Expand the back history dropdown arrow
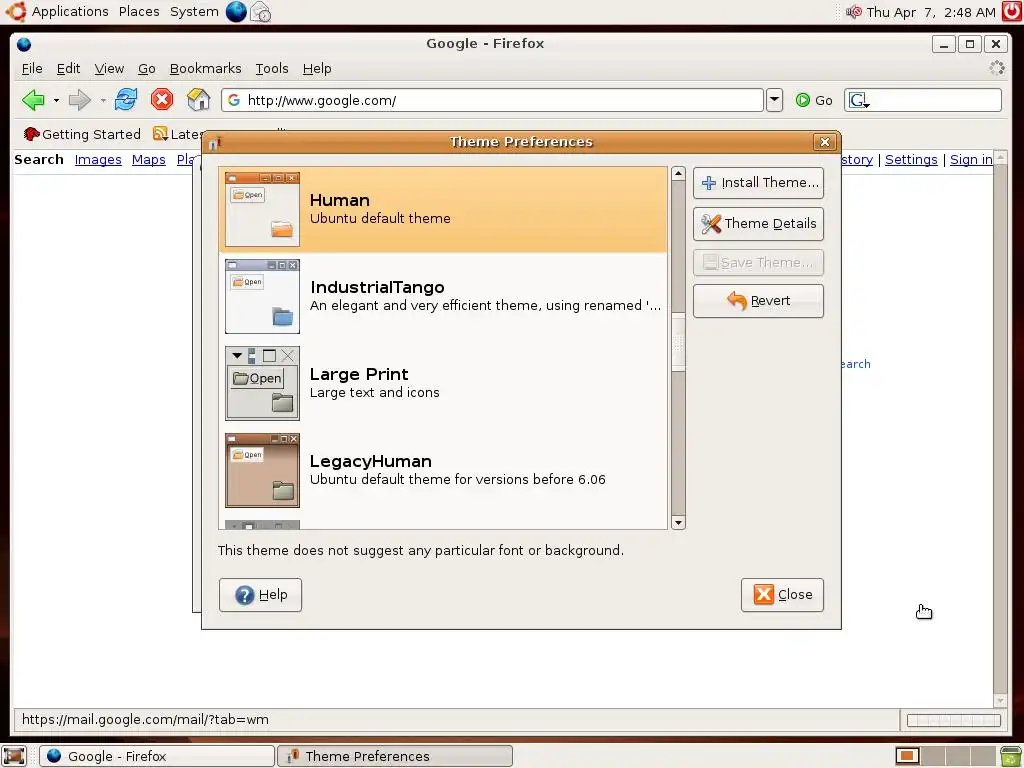The width and height of the screenshot is (1024, 768). [x=56, y=101]
